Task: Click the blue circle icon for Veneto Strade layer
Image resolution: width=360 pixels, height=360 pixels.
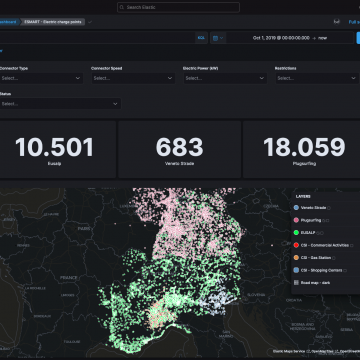Action: 296,208
